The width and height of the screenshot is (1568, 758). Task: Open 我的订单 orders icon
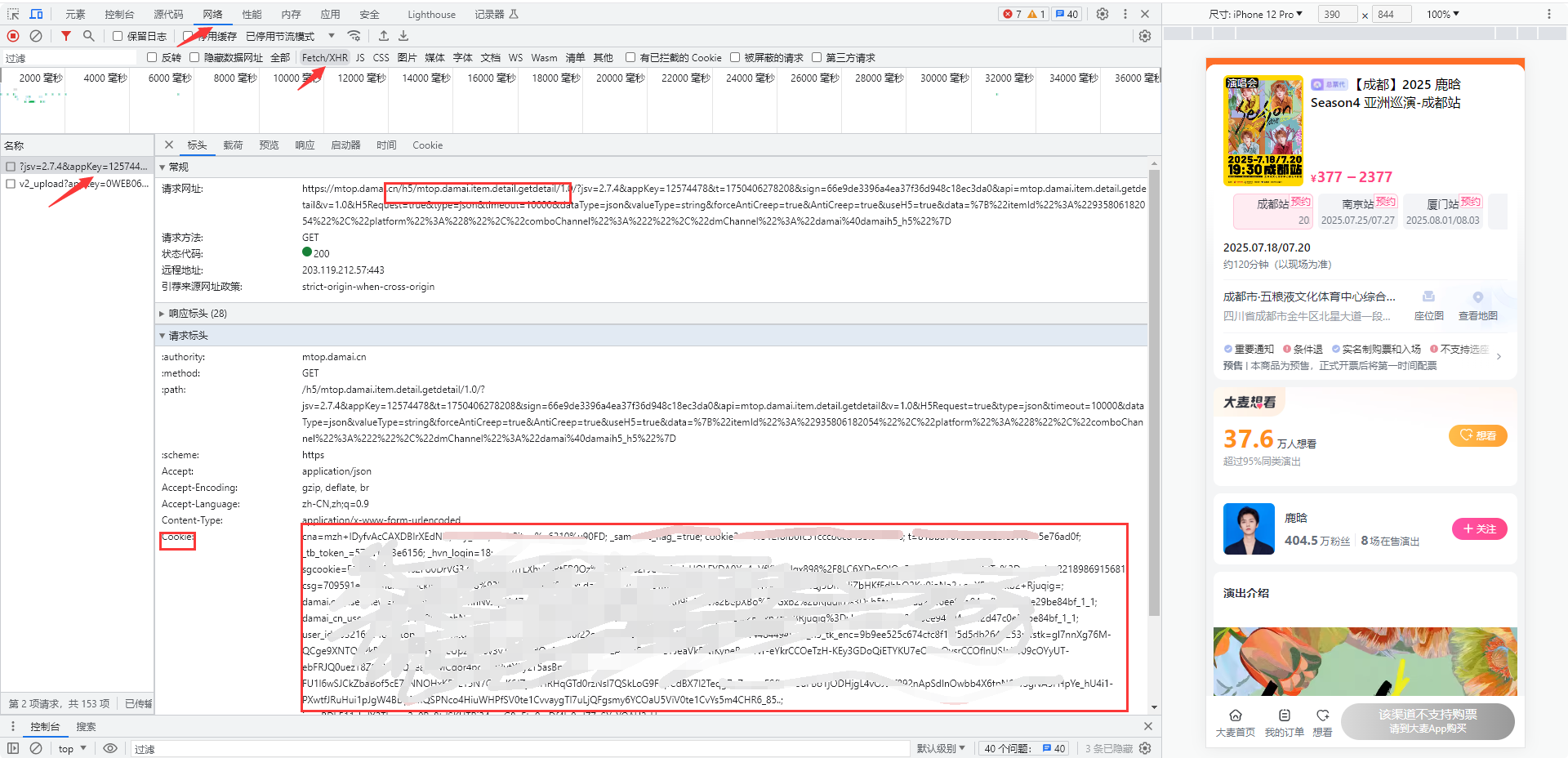[x=1285, y=715]
